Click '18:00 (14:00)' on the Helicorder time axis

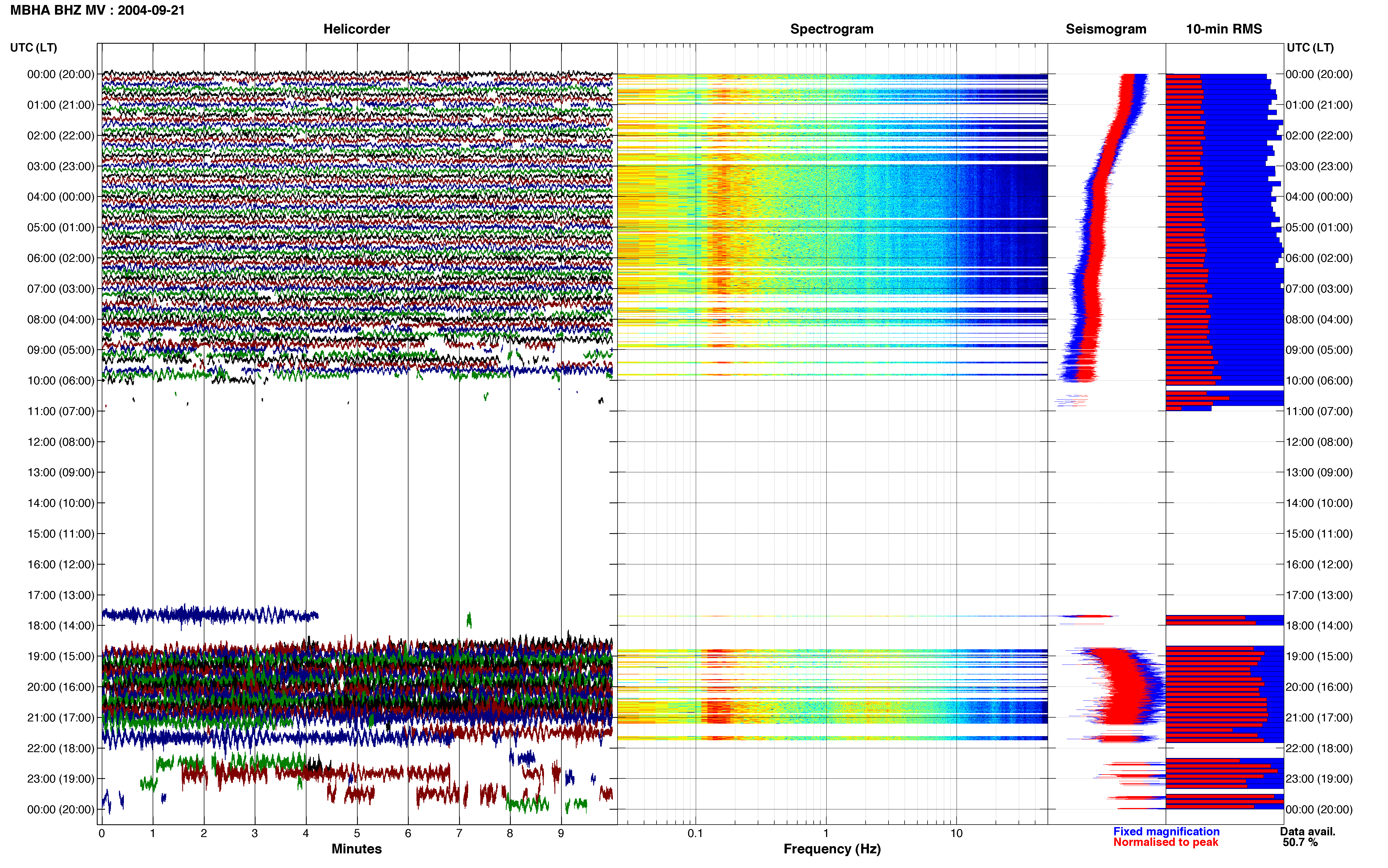[61, 626]
